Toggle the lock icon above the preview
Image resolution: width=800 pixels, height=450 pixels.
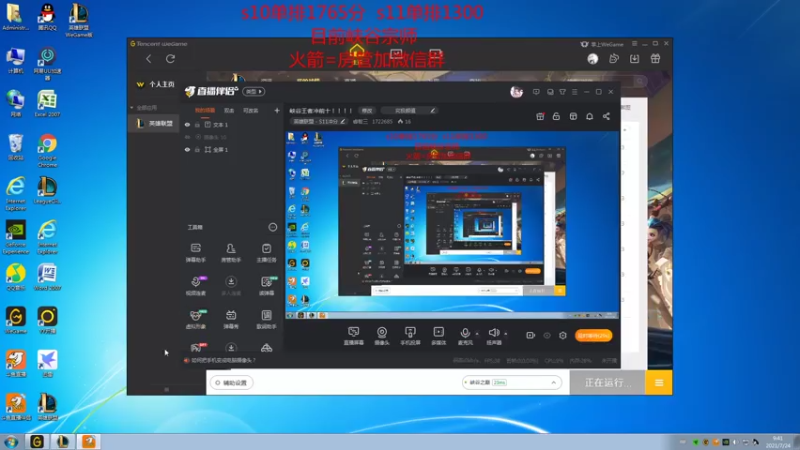click(x=556, y=116)
